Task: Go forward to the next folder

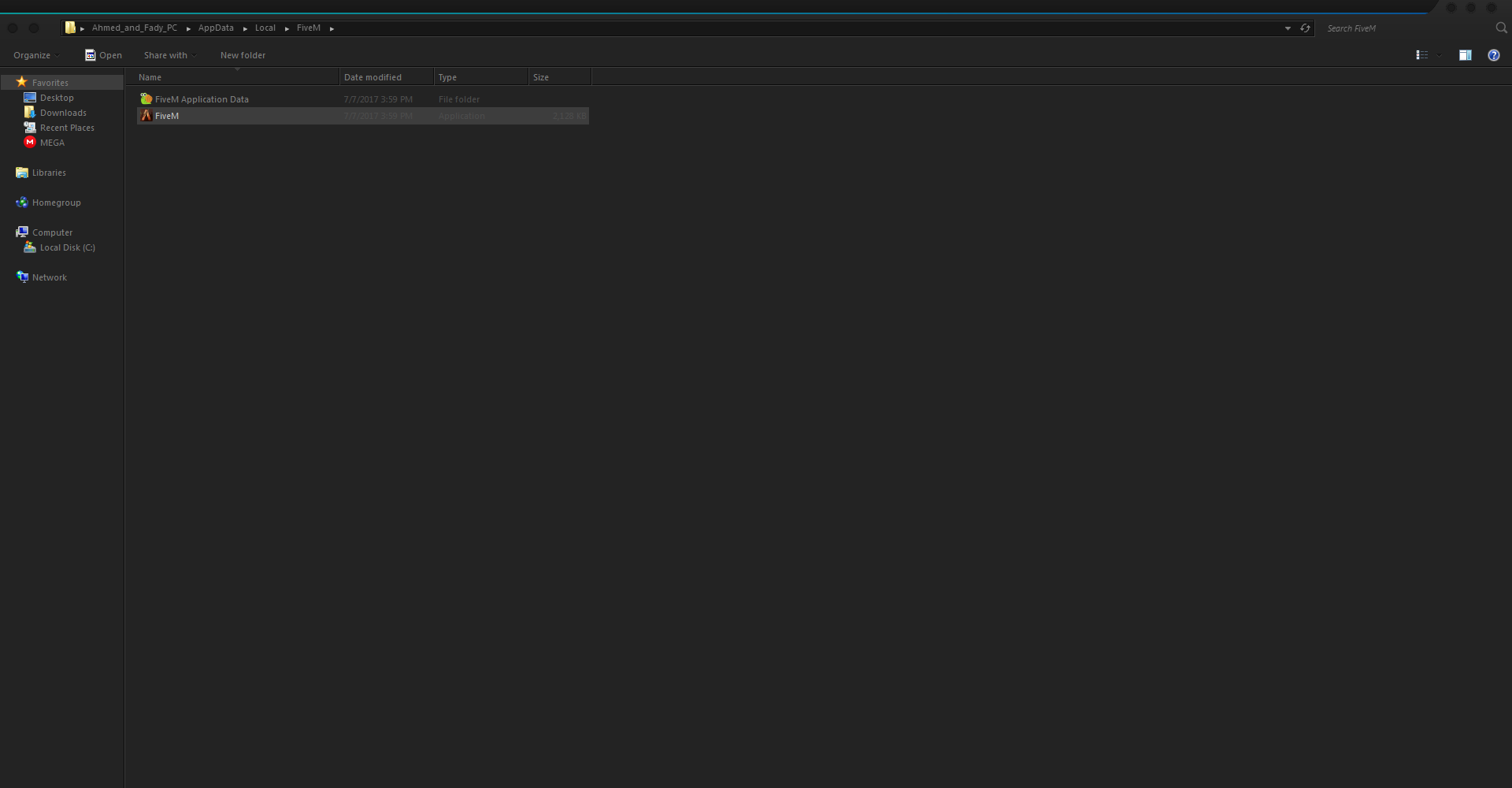Action: [34, 28]
